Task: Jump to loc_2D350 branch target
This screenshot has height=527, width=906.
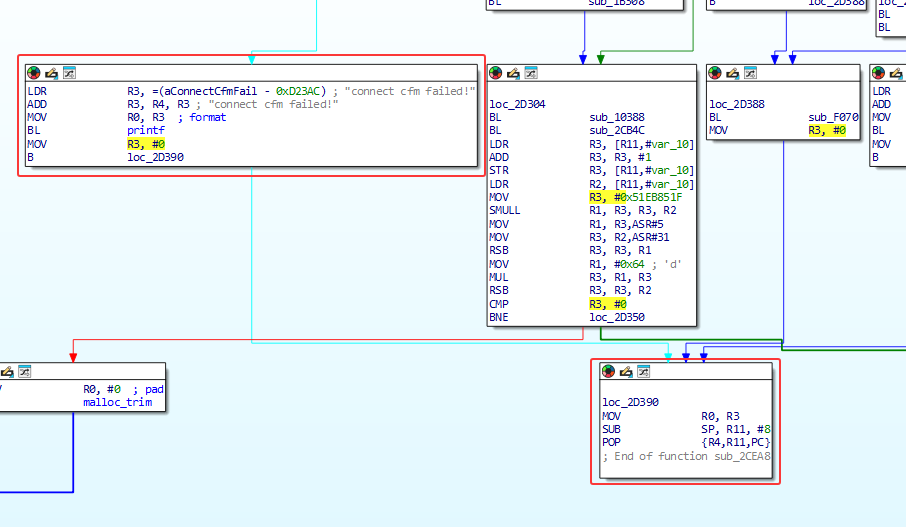Action: [x=618, y=317]
